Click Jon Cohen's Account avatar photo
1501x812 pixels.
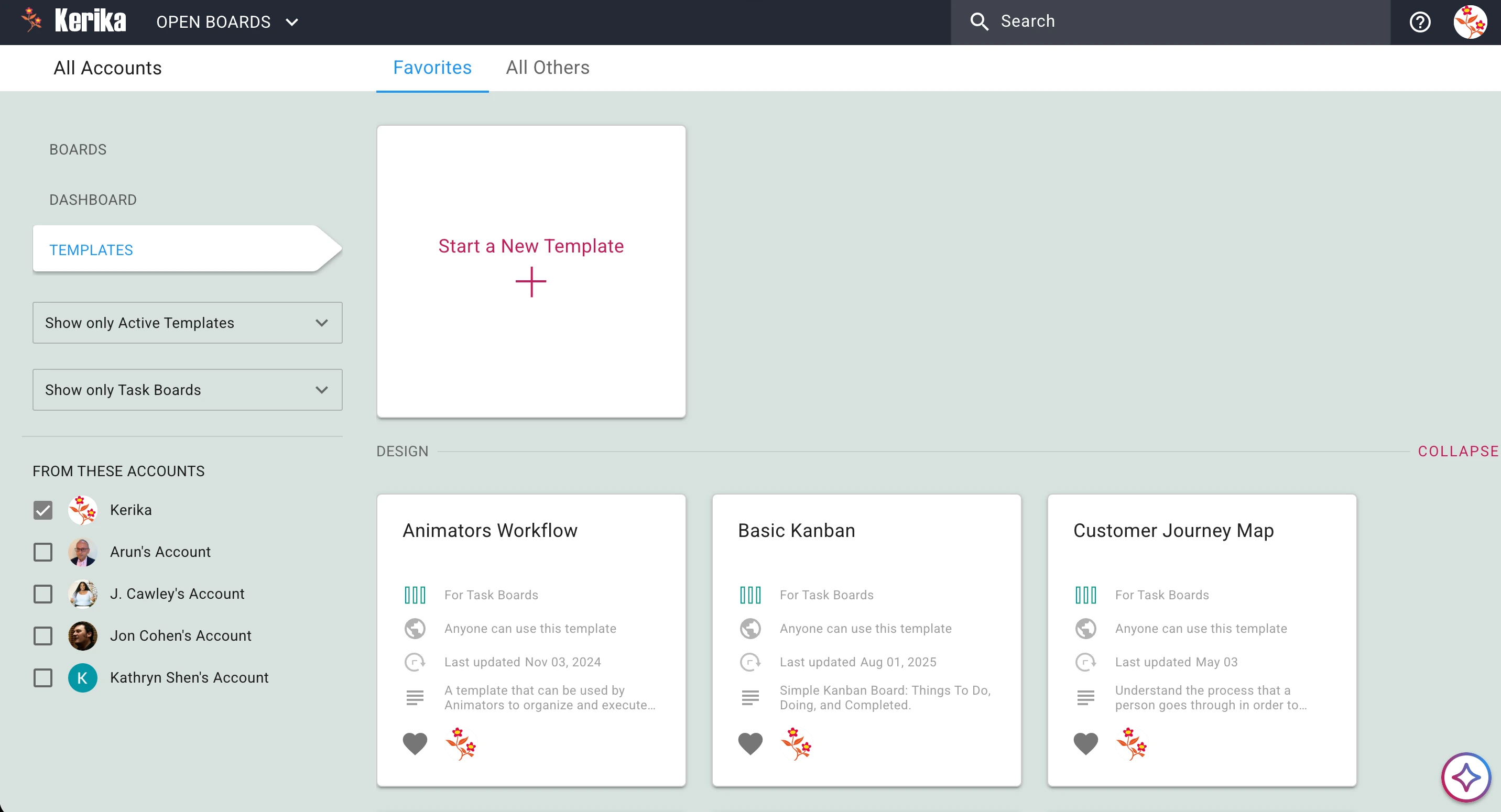click(82, 636)
